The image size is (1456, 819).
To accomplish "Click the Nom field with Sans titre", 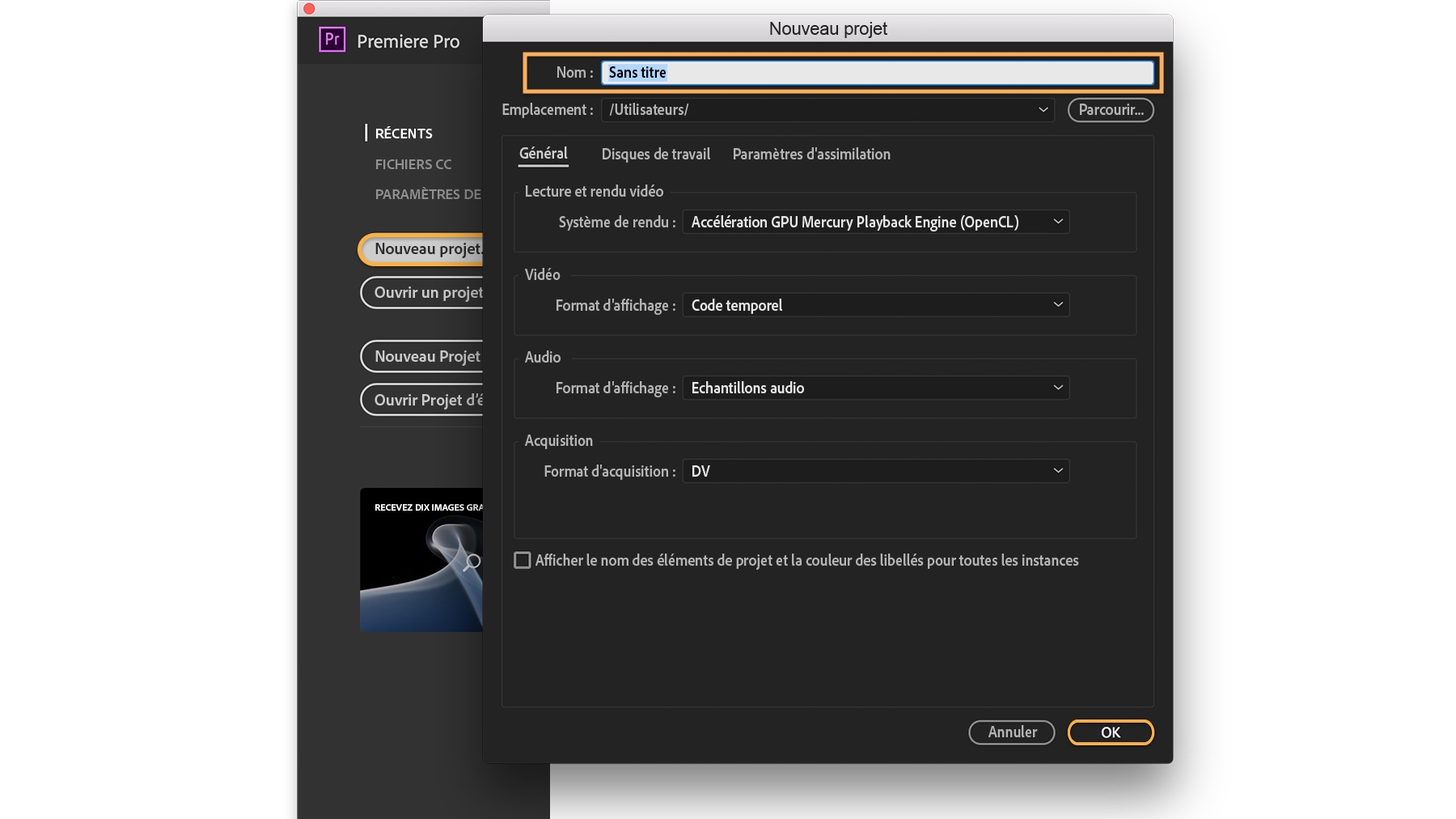I will [878, 73].
